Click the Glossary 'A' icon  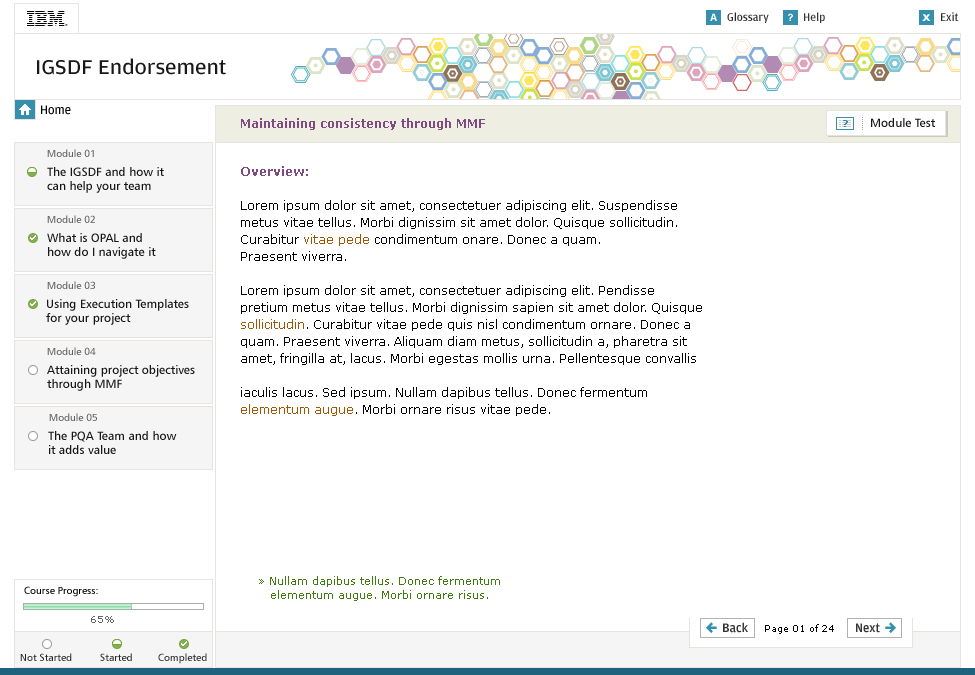(713, 17)
